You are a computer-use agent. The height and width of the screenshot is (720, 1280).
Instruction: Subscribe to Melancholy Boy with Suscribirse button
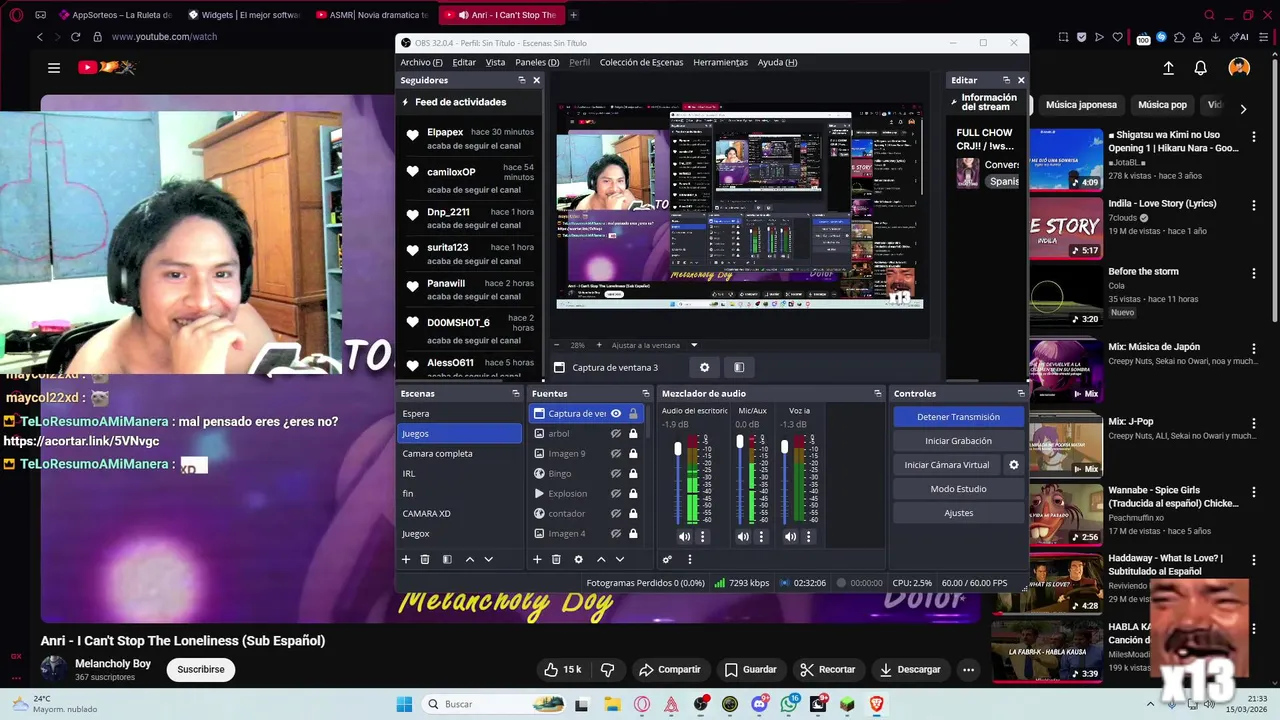201,669
